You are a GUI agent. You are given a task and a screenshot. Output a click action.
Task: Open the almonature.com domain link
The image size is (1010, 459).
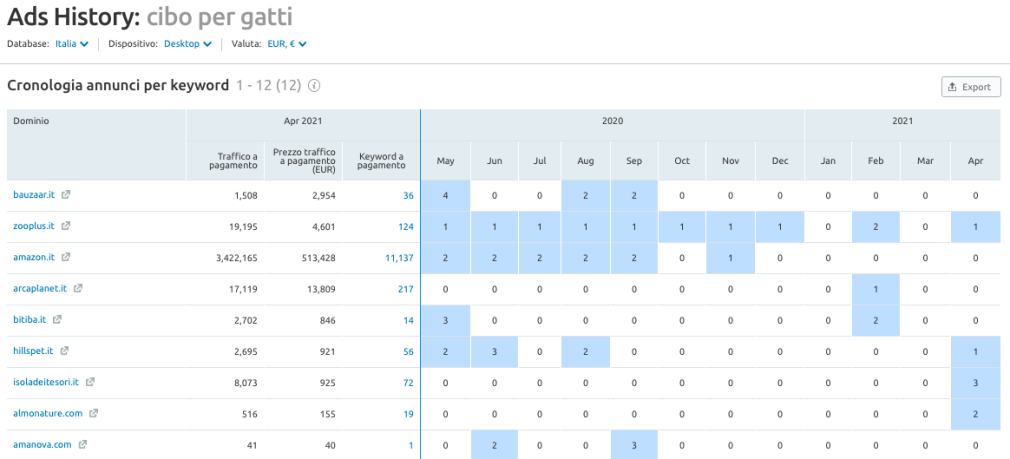(48, 413)
